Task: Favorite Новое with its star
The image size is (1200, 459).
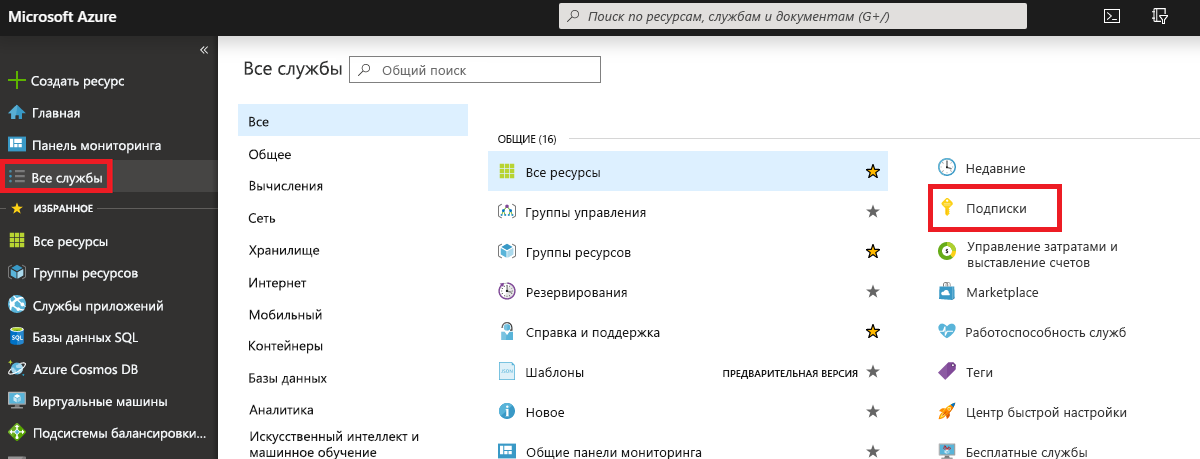Action: tap(872, 412)
